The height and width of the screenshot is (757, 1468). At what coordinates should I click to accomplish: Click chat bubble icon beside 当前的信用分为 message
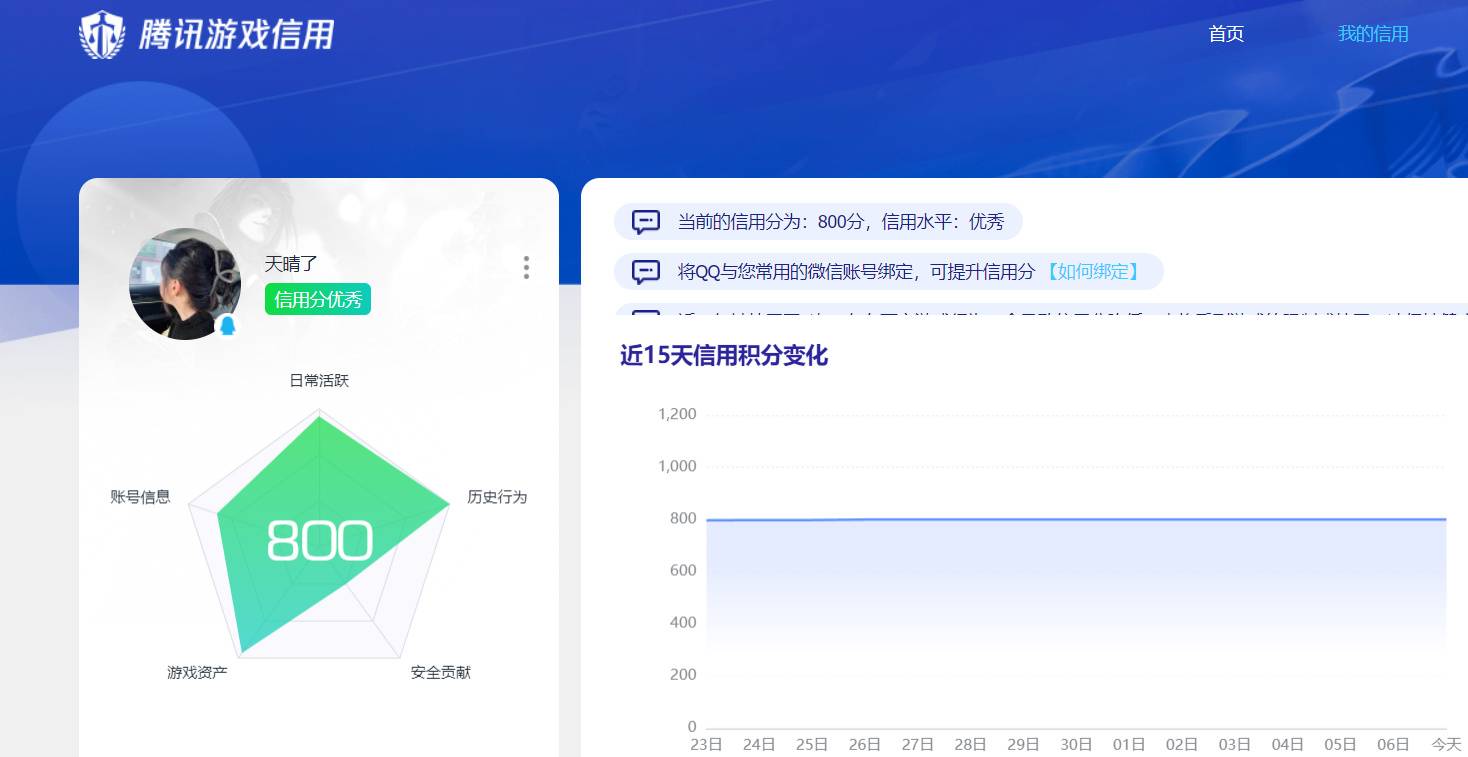pos(646,222)
